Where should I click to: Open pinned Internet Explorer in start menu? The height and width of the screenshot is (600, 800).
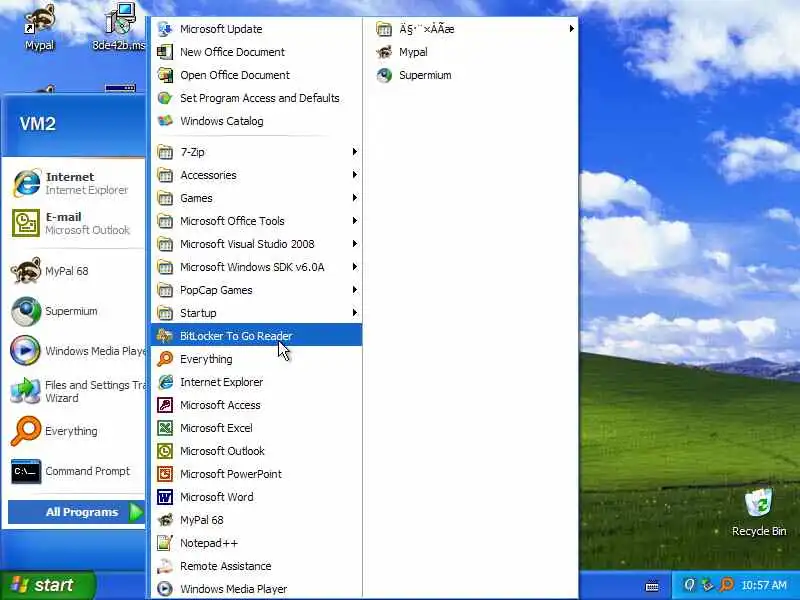point(74,183)
